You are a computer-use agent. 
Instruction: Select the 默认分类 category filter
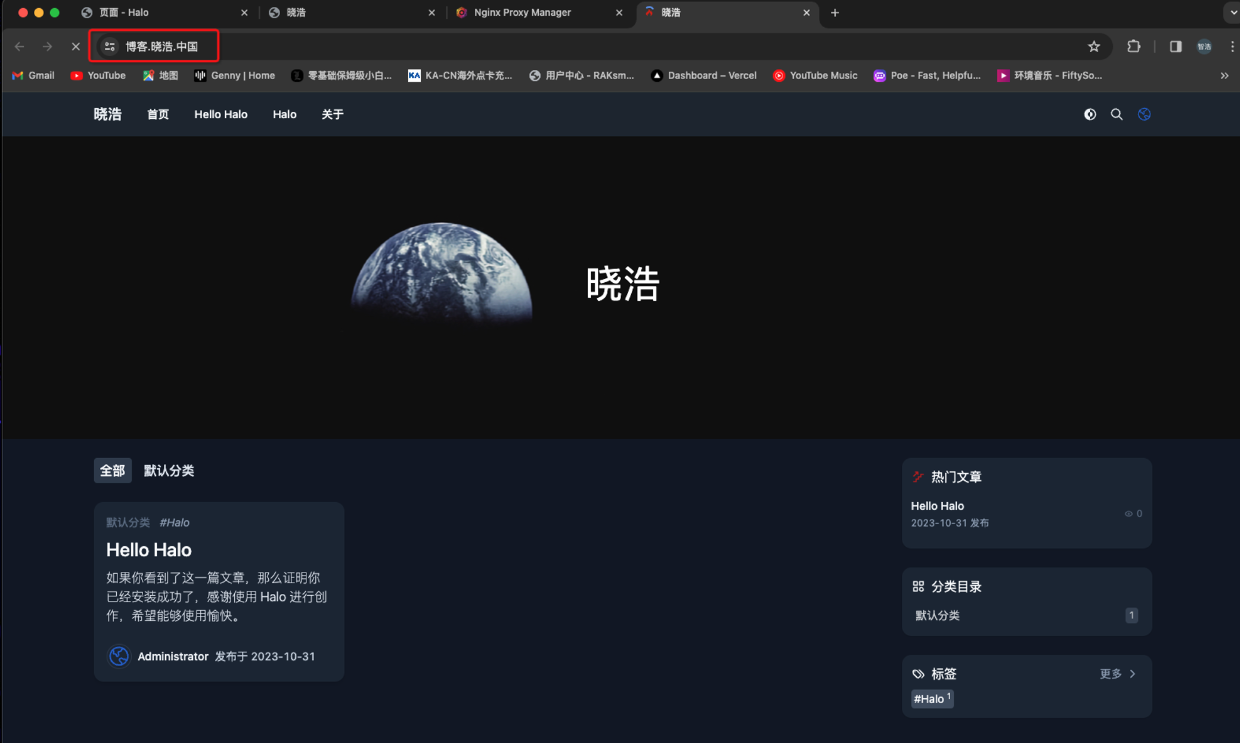click(169, 471)
